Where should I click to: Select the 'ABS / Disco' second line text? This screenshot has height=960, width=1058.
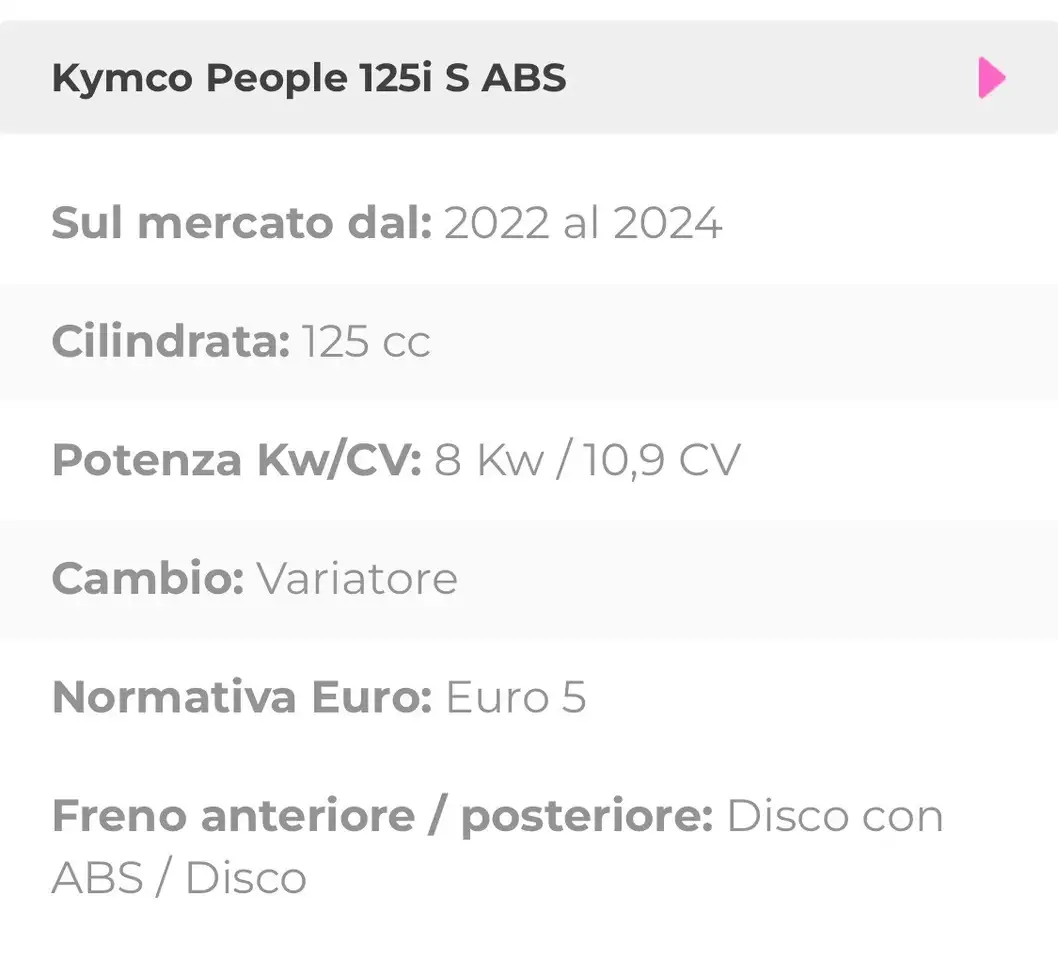point(179,878)
